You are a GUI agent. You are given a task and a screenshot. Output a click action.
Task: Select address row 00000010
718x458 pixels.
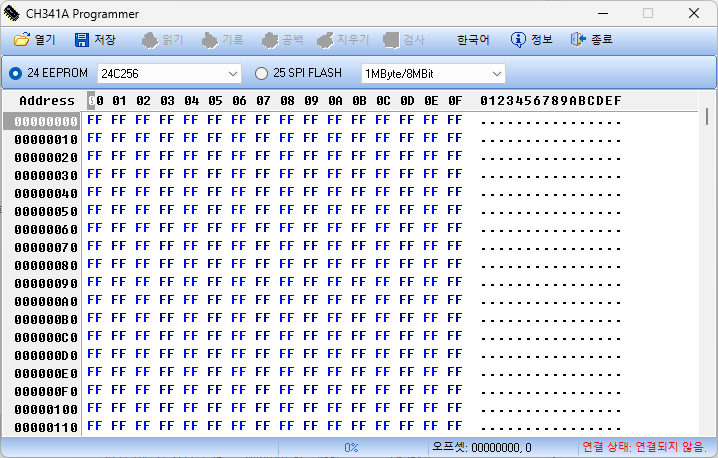coord(46,139)
